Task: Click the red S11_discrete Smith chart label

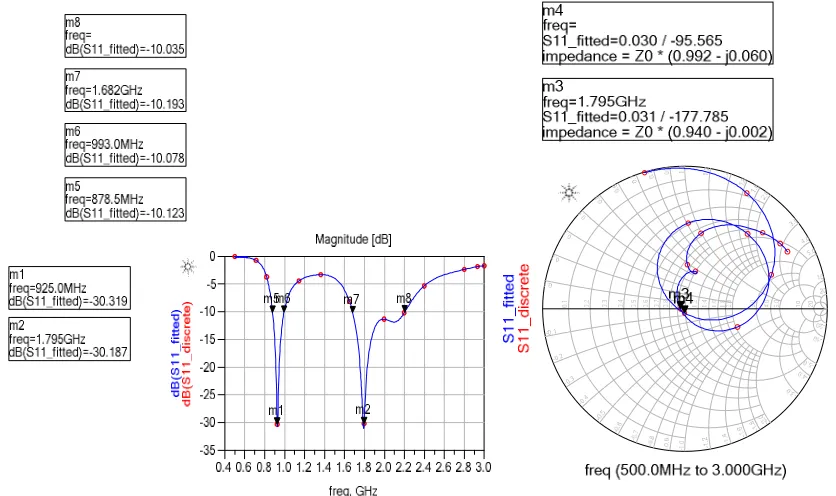Action: (524, 308)
